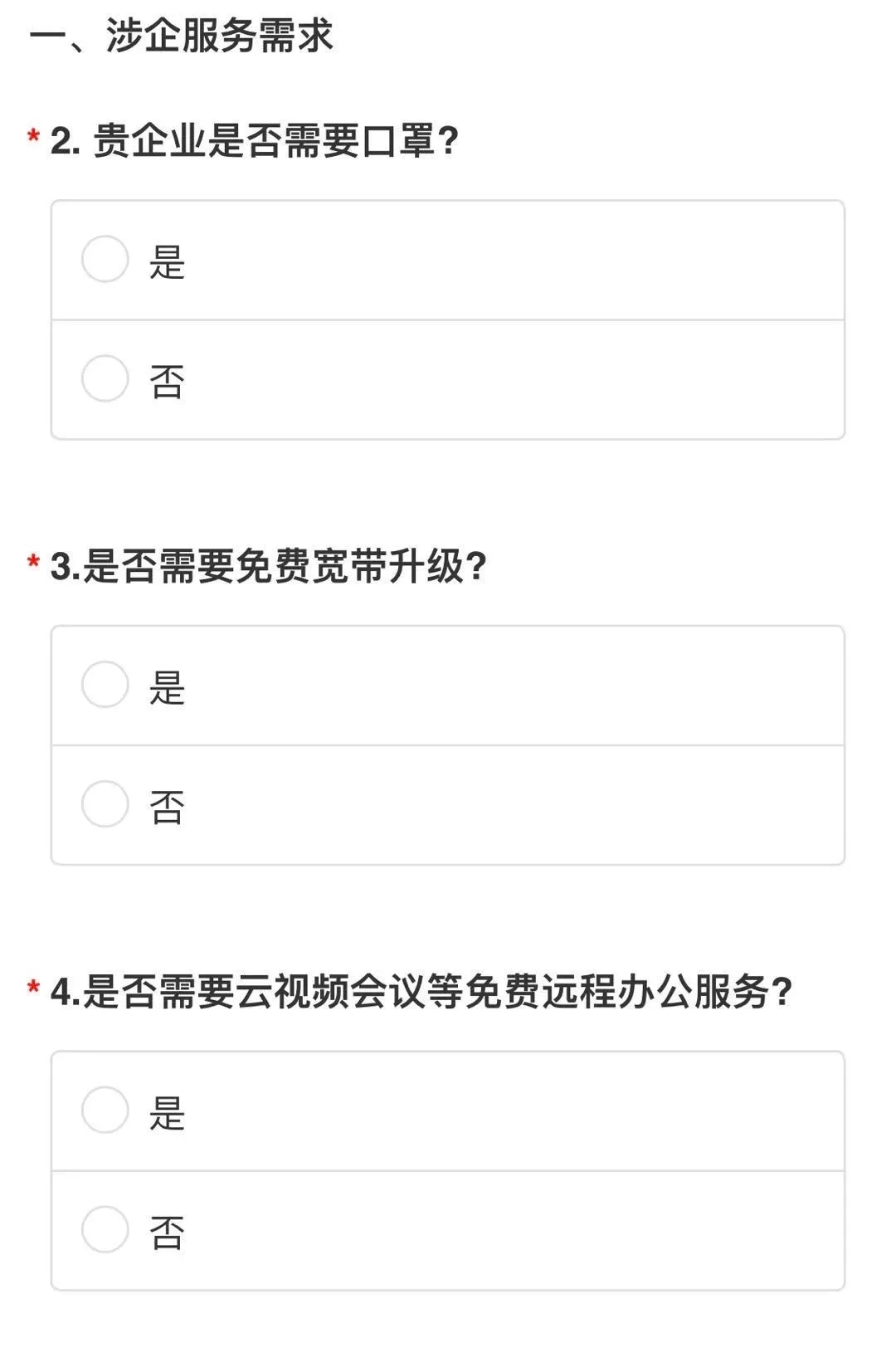The image size is (896, 1357).
Task: Tap the 是 label text under question 3
Action: click(167, 688)
